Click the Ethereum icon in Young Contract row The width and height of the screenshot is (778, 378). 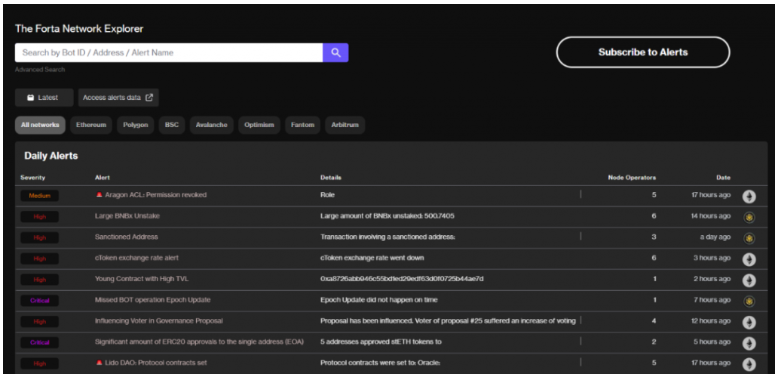pos(749,281)
